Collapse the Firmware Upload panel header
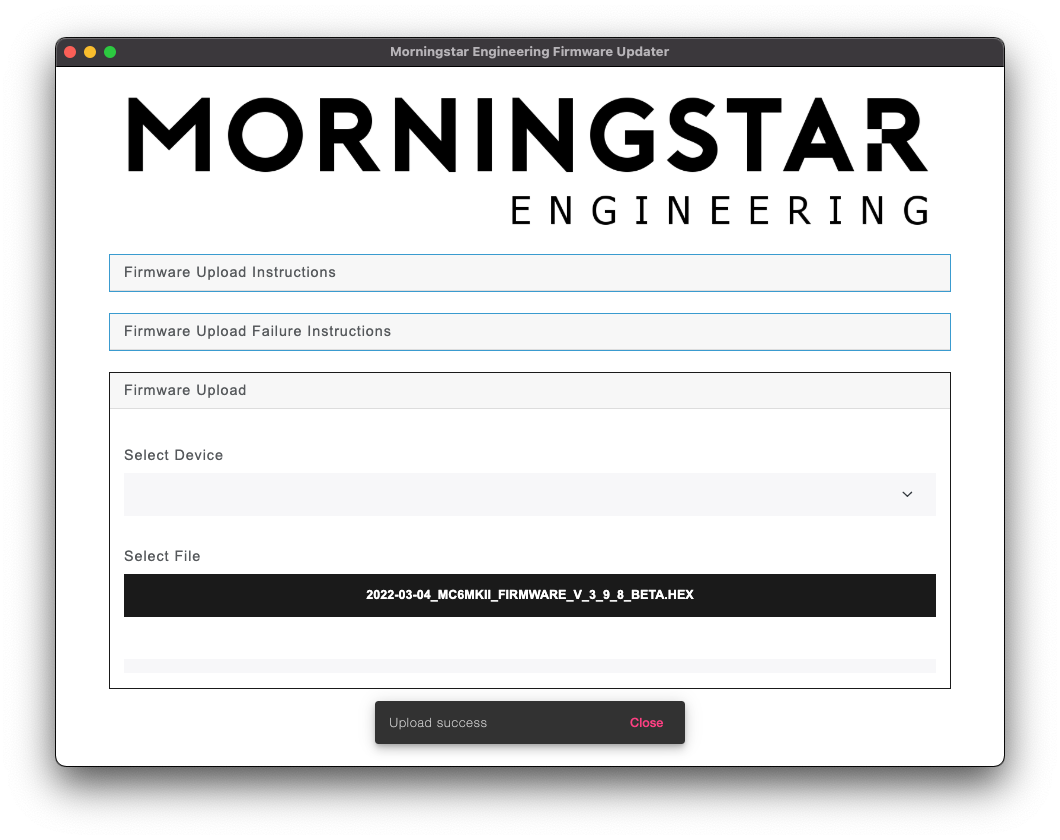 coord(529,391)
